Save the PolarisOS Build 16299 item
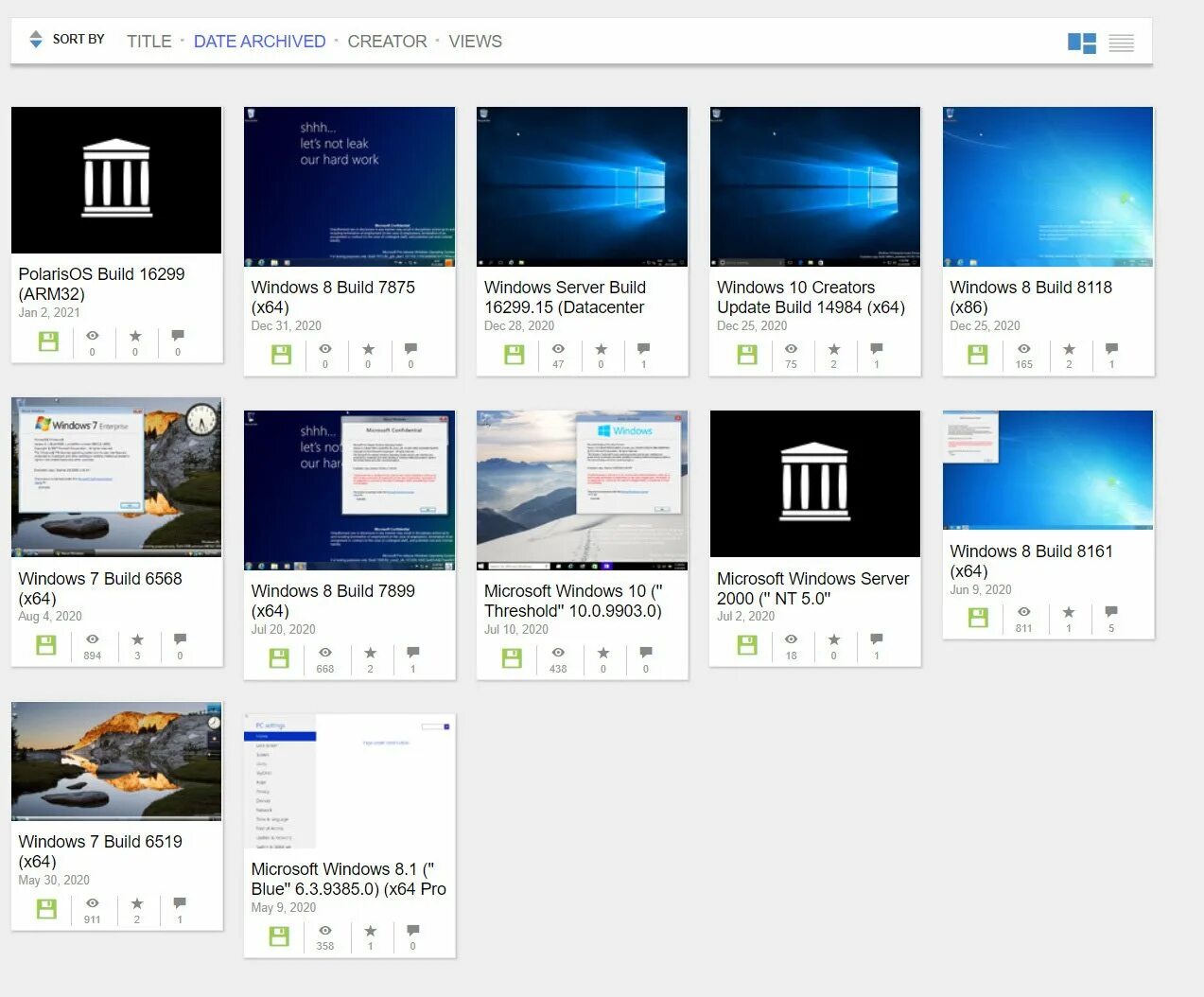Viewport: 1204px width, 997px height. (48, 339)
